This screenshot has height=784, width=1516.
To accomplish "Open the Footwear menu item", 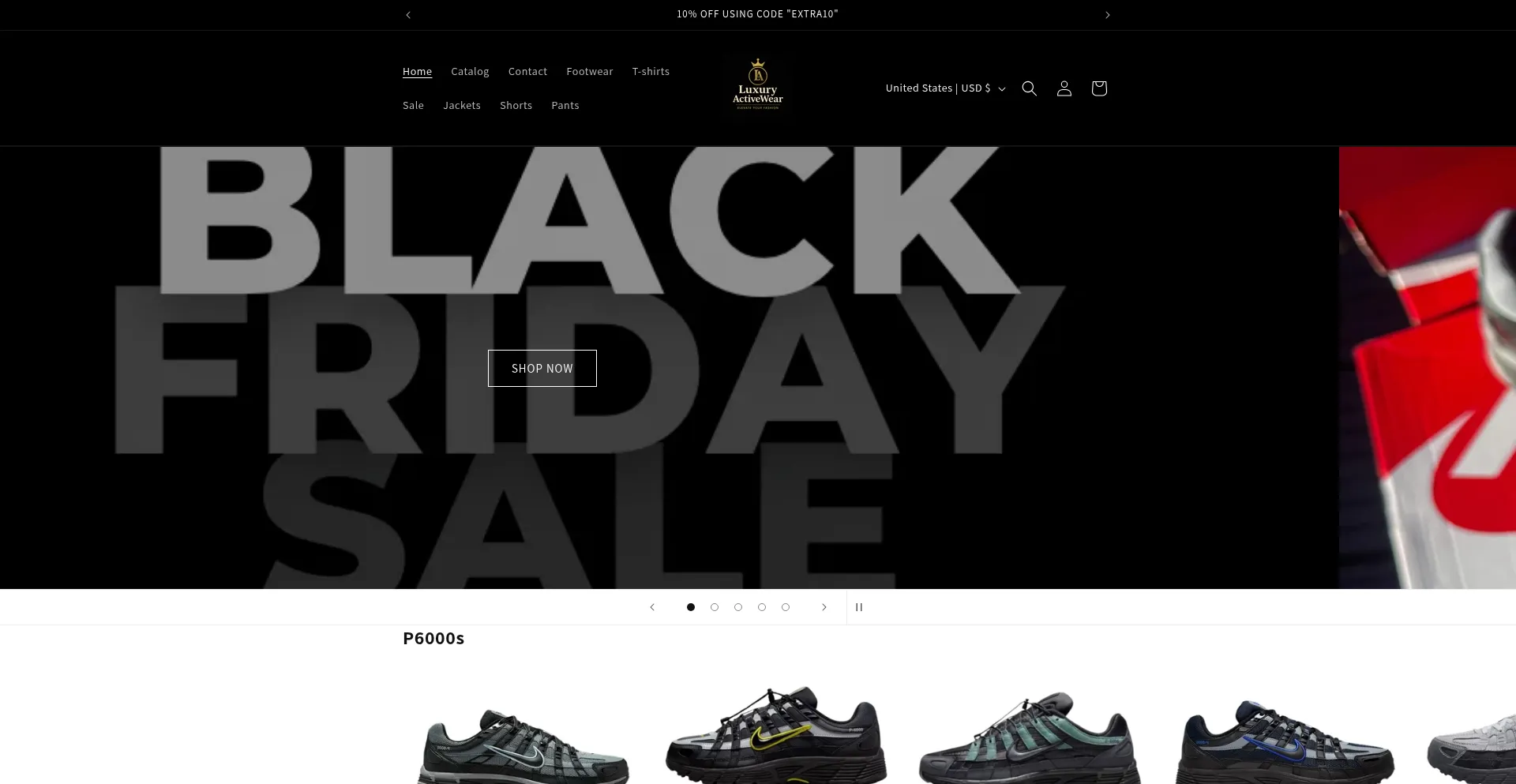I will [589, 72].
